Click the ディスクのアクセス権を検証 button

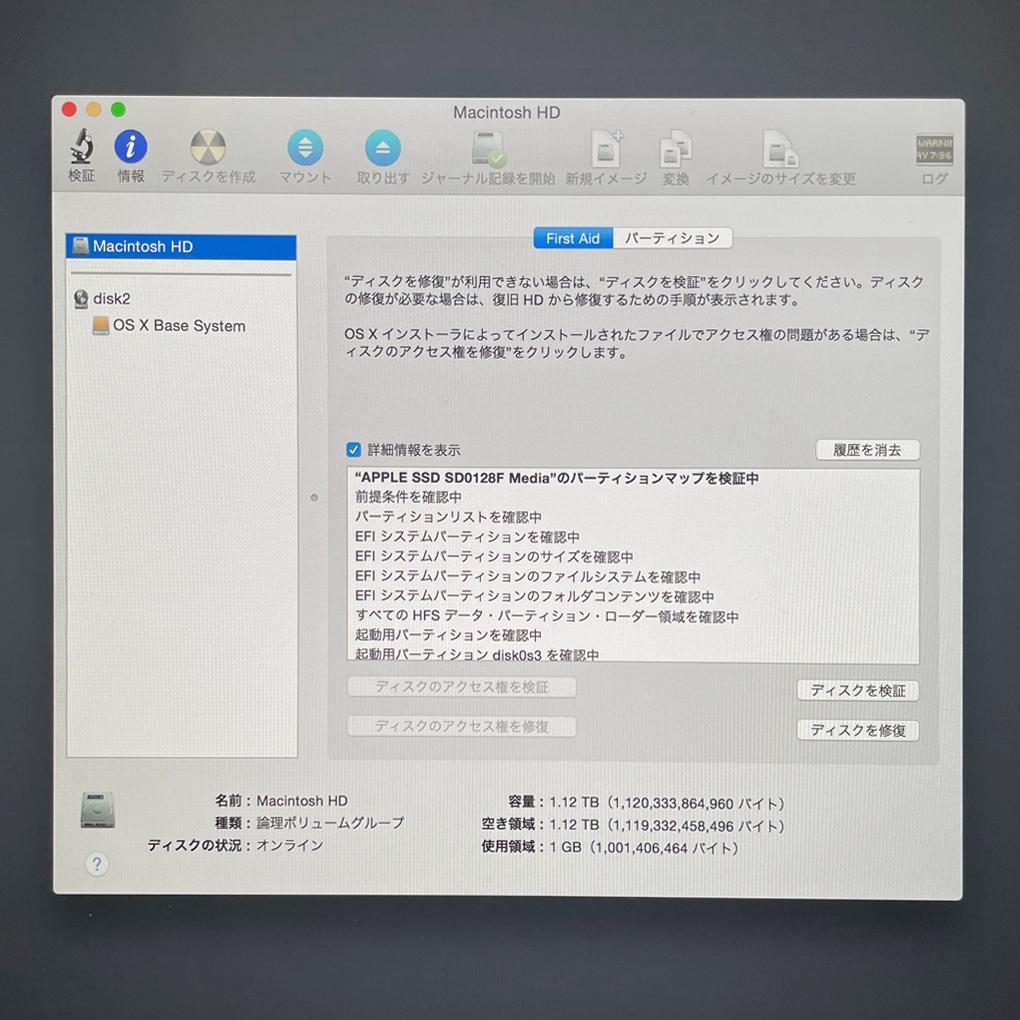coord(461,687)
